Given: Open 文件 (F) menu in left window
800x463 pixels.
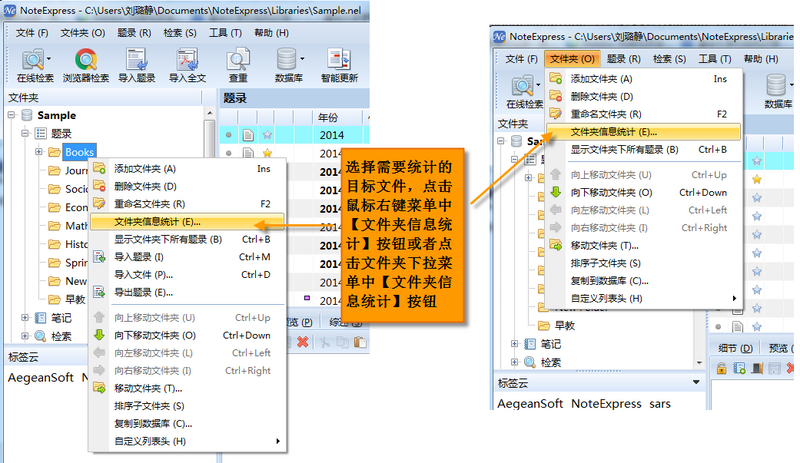Looking at the screenshot, I should [x=32, y=33].
